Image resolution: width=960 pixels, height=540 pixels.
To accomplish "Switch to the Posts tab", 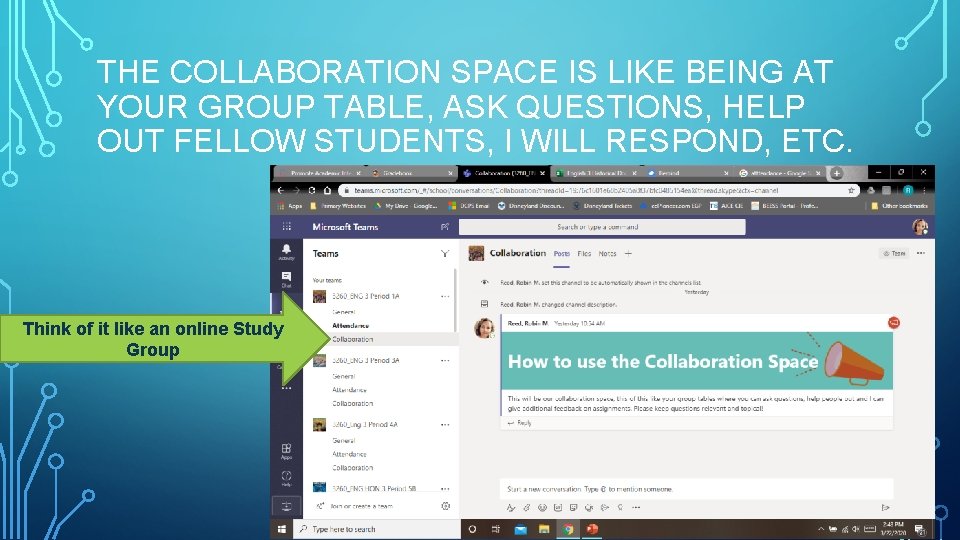I will coord(561,253).
